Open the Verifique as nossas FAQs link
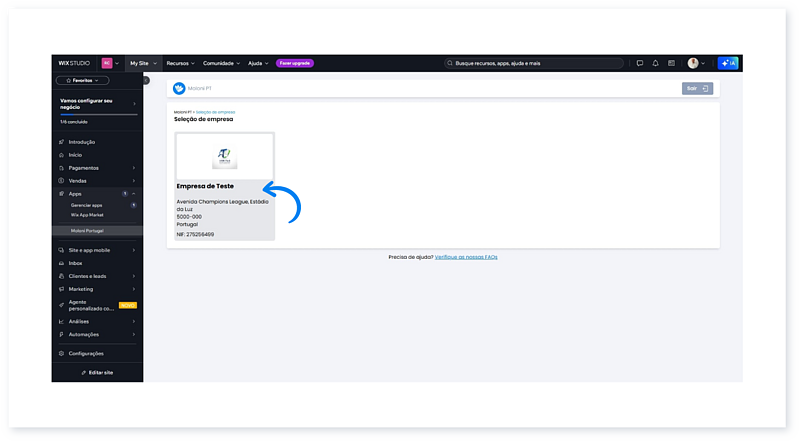The height and width of the screenshot is (442, 800). tap(466, 257)
